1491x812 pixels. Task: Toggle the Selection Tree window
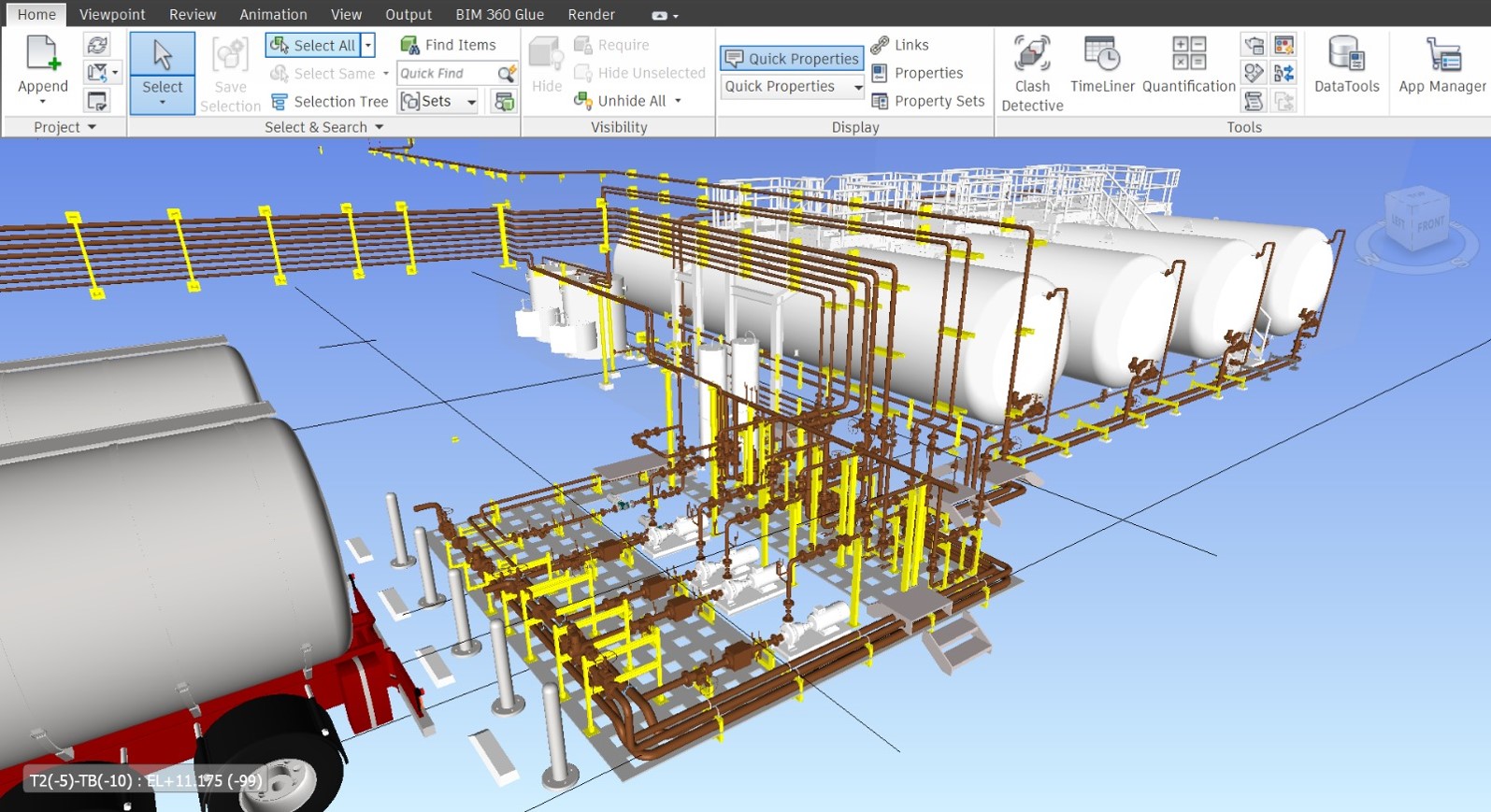[330, 101]
